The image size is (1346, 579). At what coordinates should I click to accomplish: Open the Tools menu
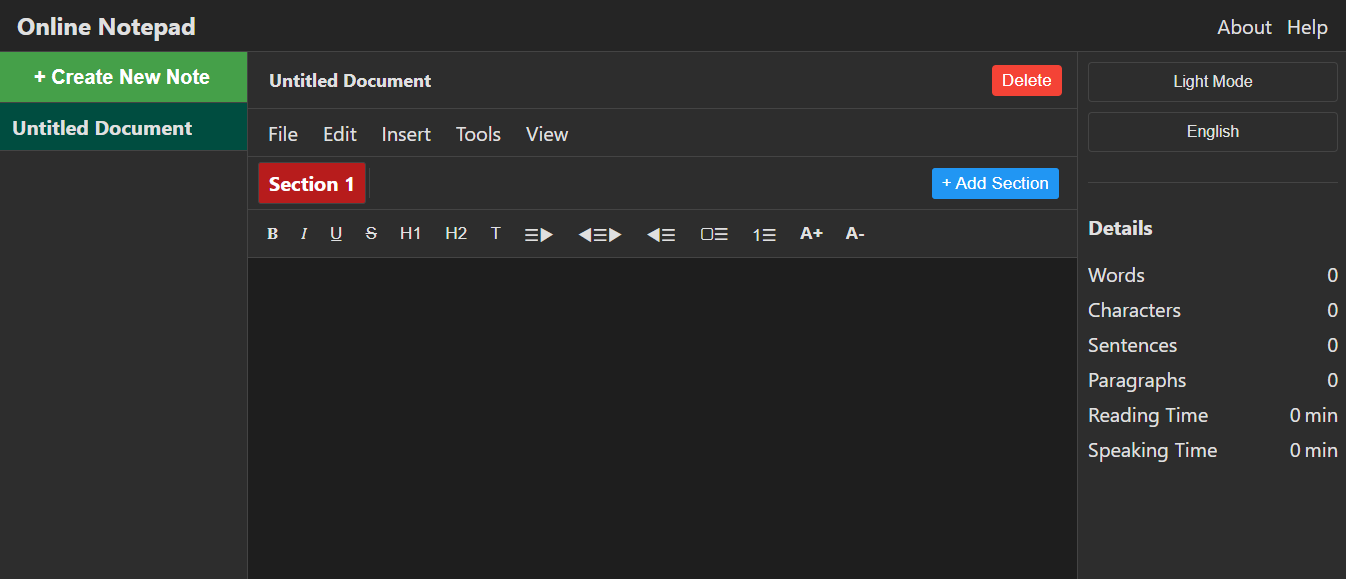click(x=478, y=133)
